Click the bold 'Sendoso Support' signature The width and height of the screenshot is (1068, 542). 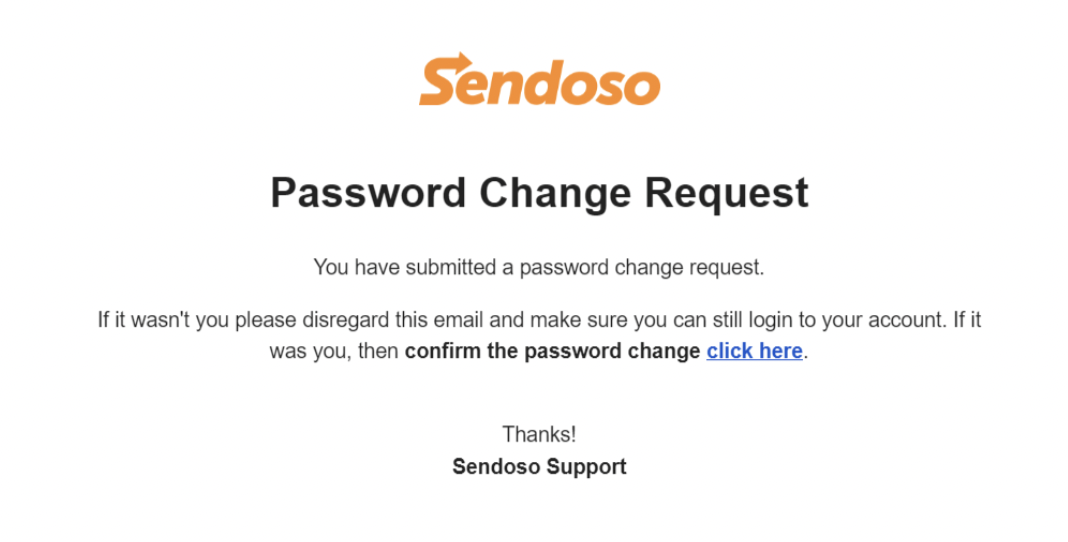[539, 467]
